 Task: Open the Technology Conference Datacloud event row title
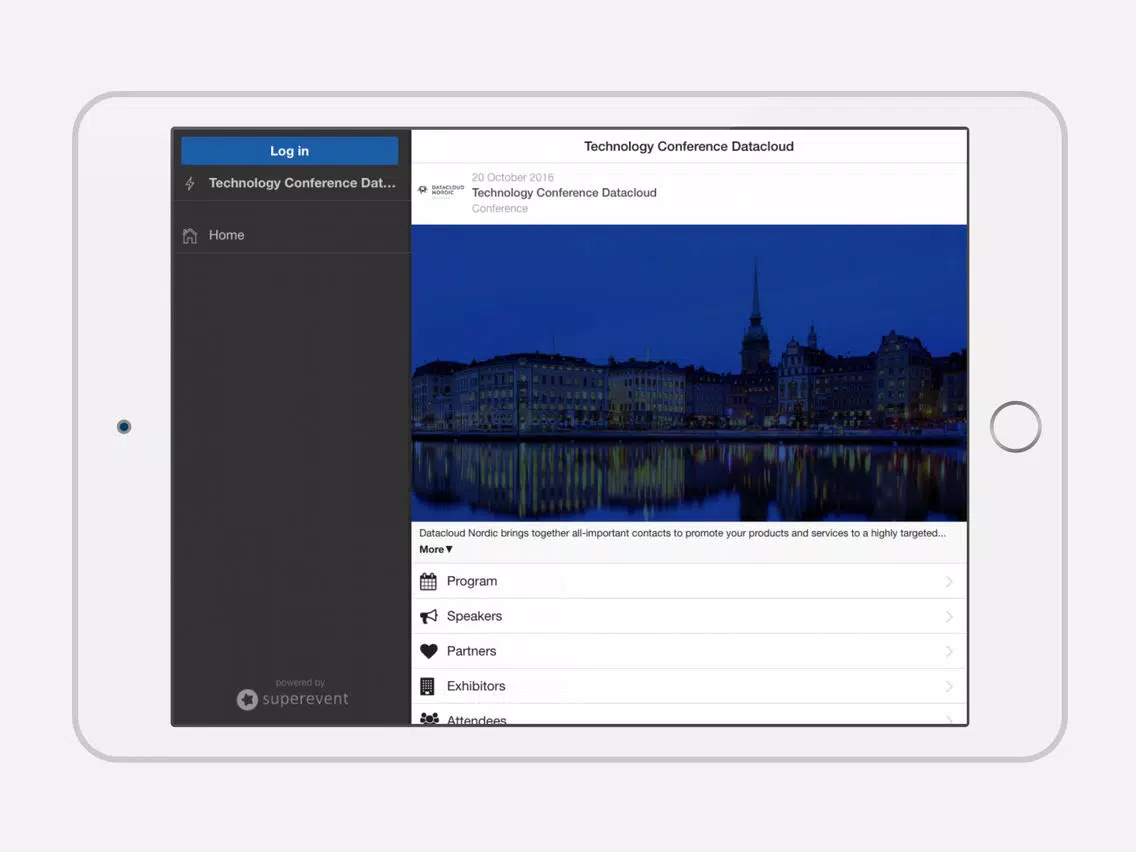click(x=564, y=193)
